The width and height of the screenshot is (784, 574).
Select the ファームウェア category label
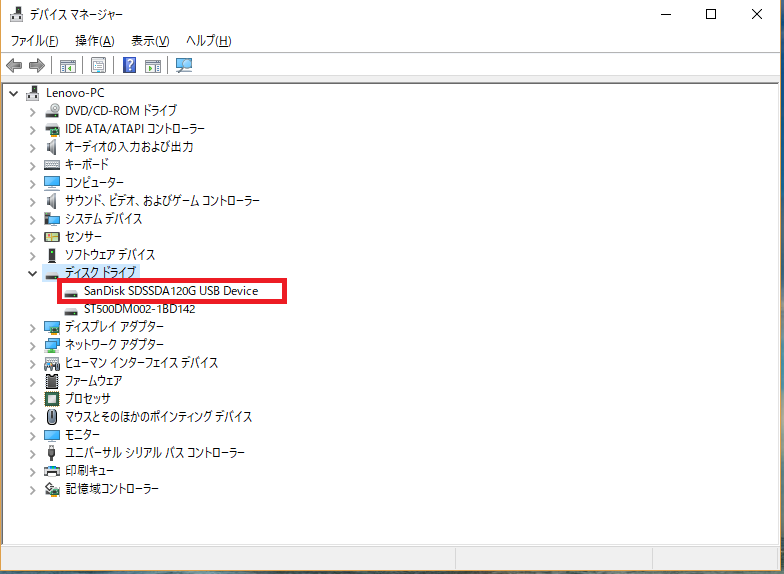[94, 381]
